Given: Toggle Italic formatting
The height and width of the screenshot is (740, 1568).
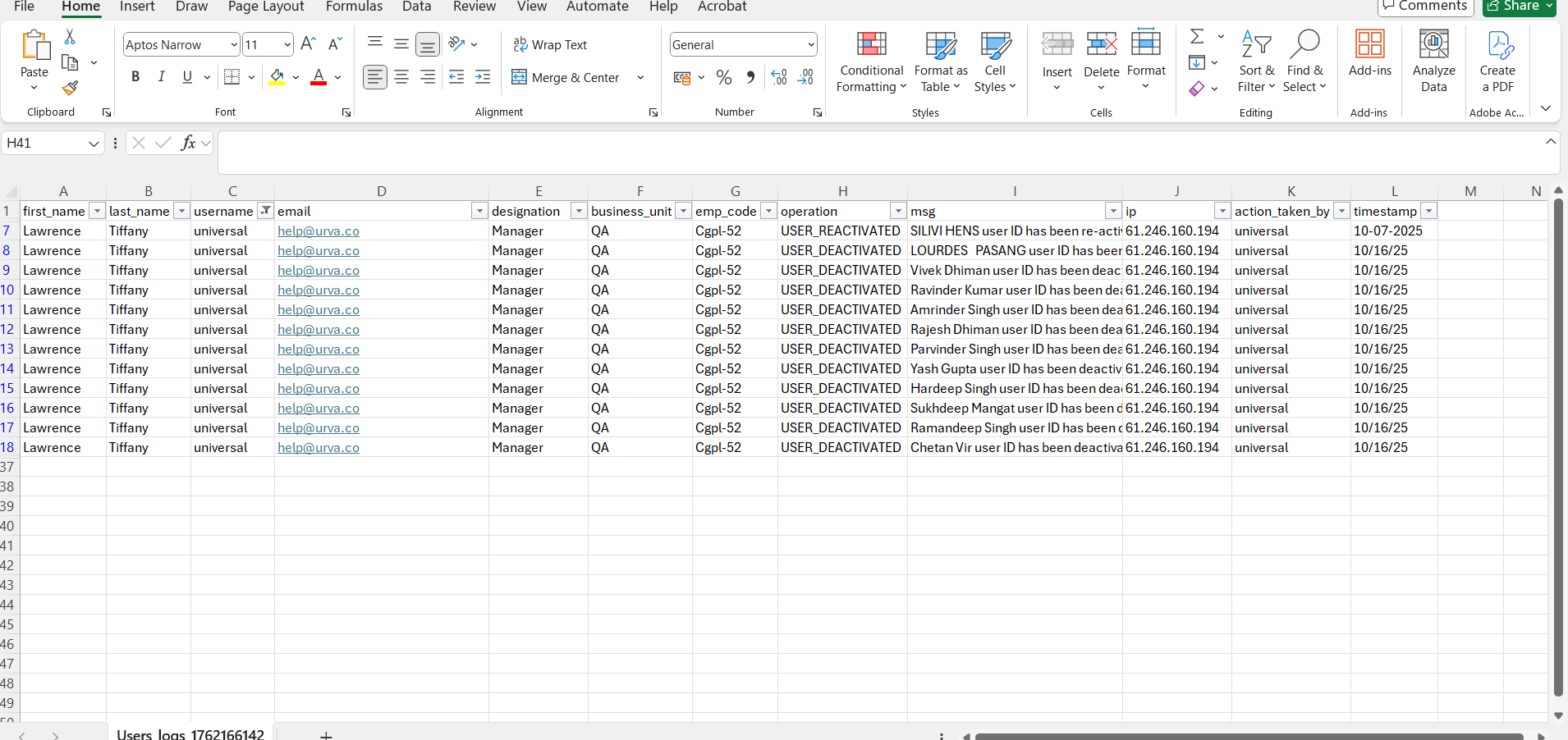Looking at the screenshot, I should 162,77.
